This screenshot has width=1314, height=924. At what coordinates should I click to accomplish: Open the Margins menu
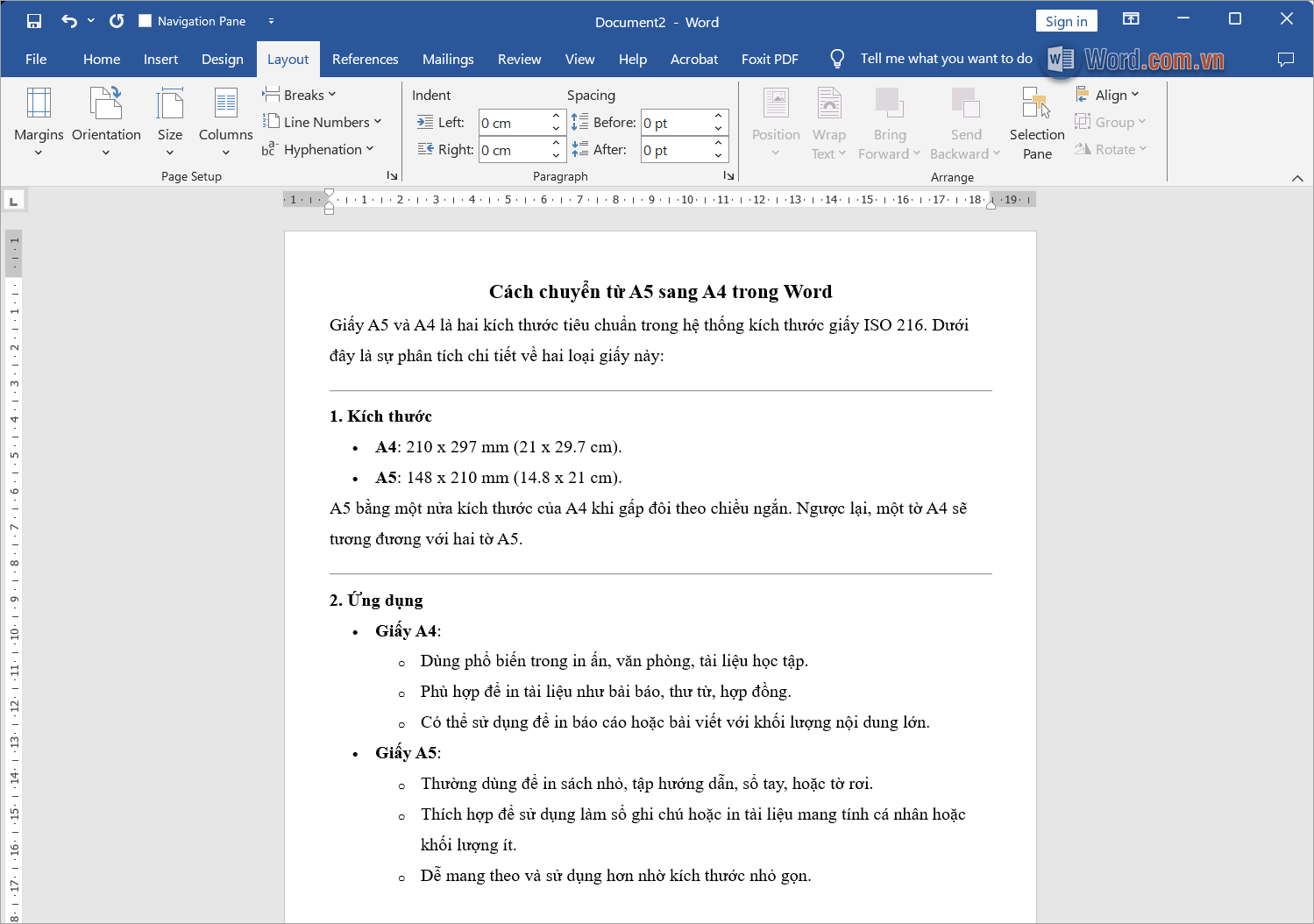pyautogui.click(x=39, y=123)
